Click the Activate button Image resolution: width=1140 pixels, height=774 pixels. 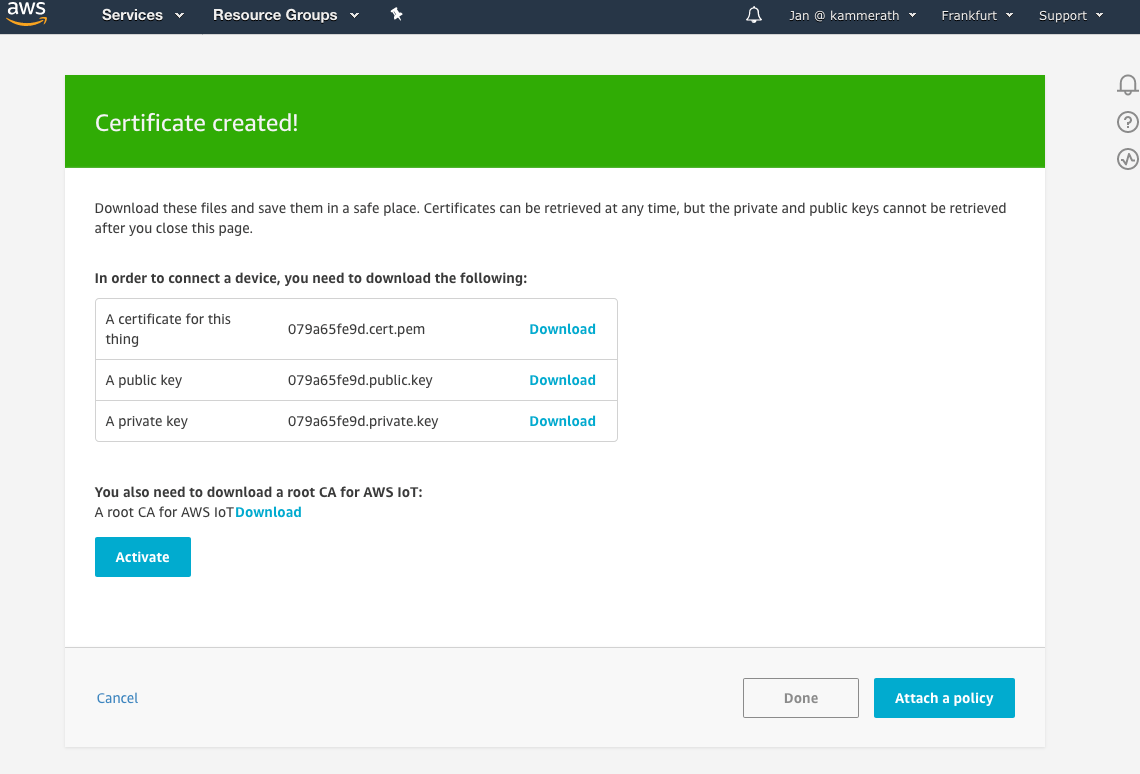(142, 557)
